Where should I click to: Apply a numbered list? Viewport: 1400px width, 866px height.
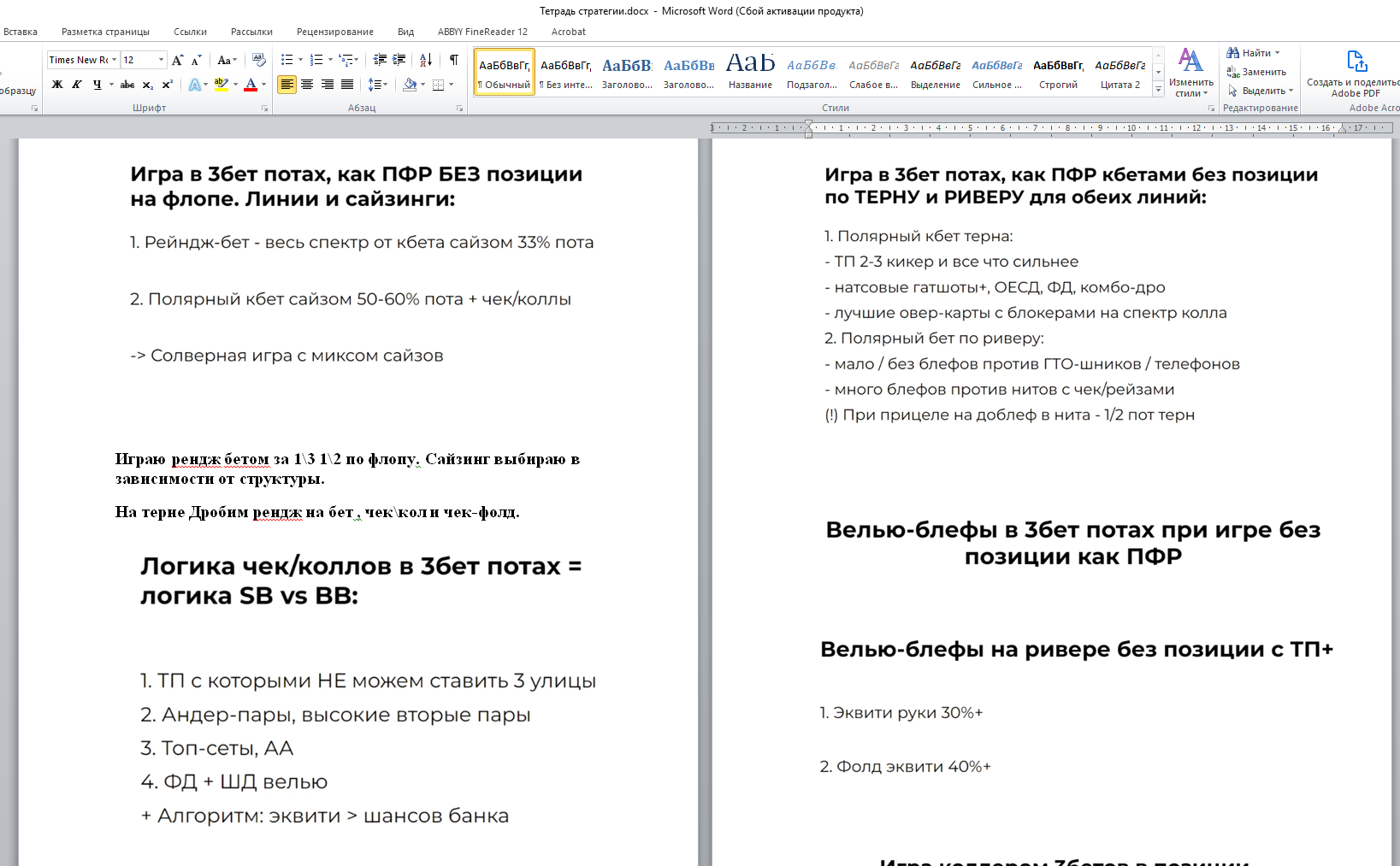click(316, 60)
